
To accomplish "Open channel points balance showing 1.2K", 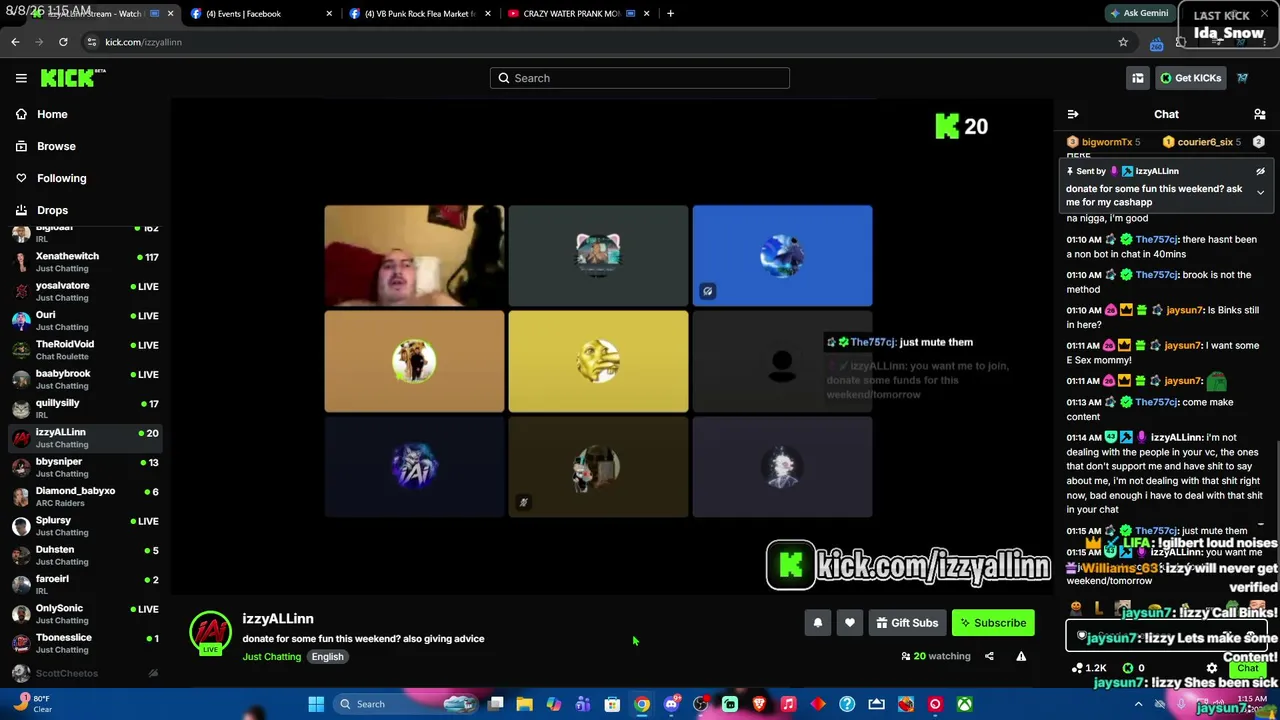I will (1089, 668).
